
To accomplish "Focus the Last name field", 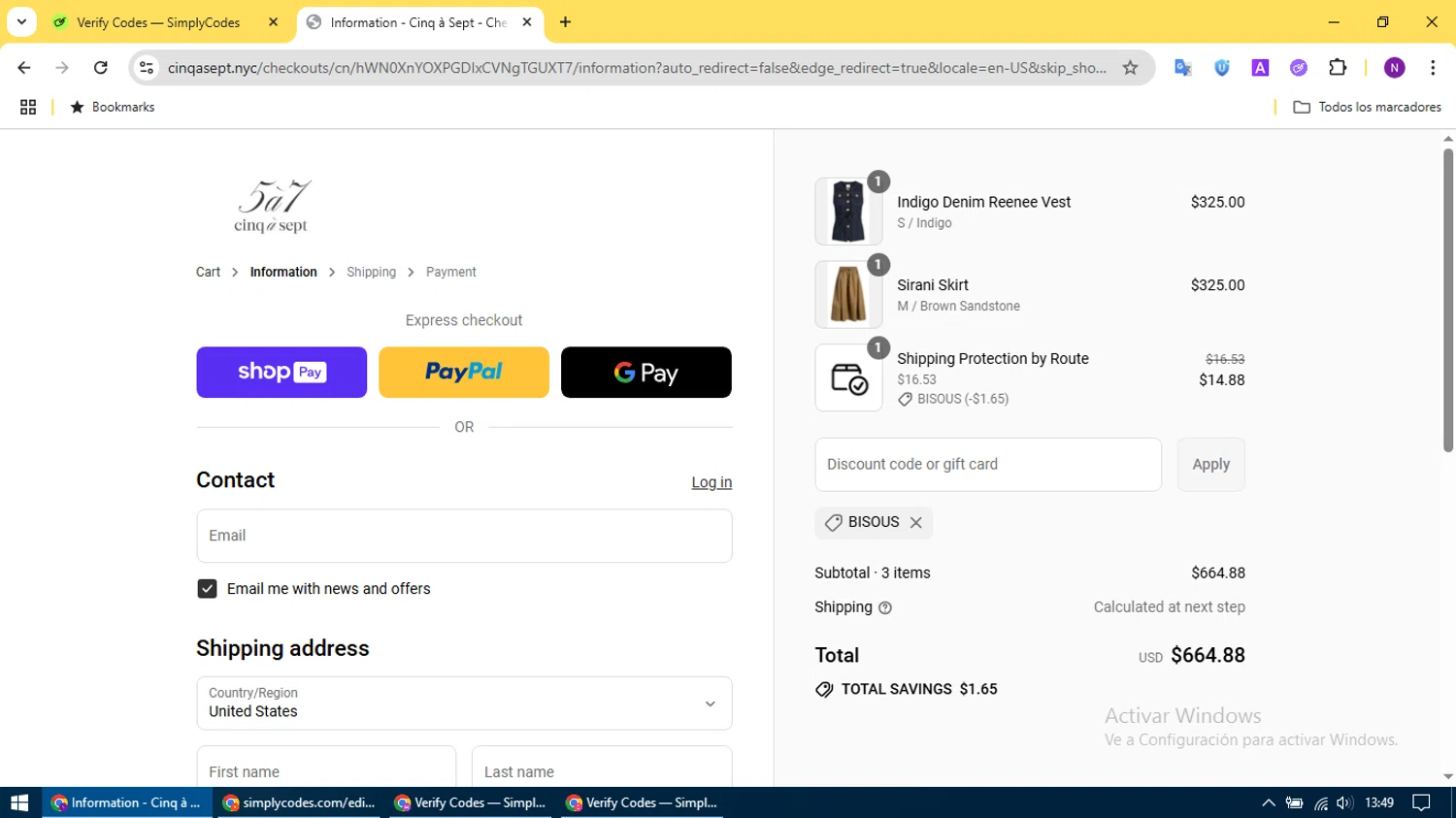I will tap(602, 767).
